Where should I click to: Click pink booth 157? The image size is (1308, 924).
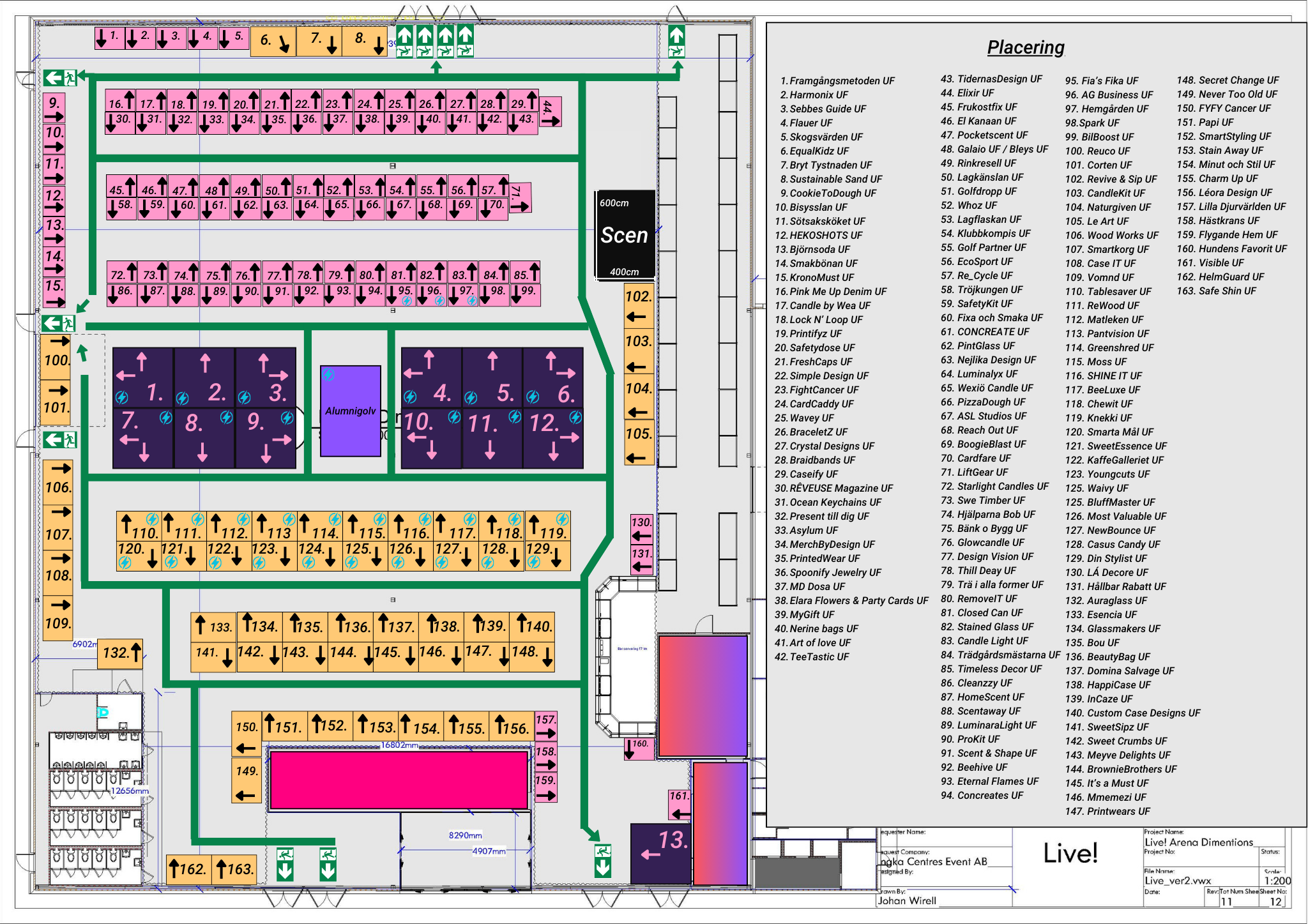546,725
